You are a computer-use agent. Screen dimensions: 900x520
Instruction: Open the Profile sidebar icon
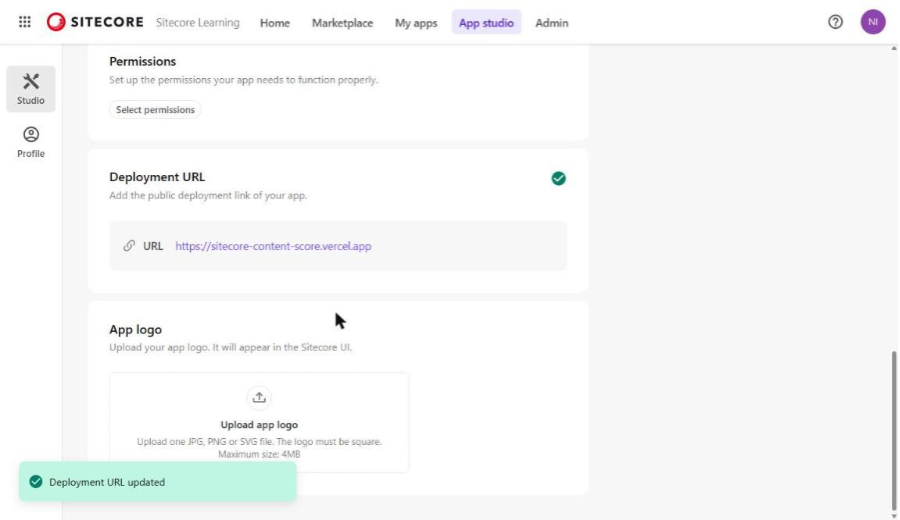(31, 142)
